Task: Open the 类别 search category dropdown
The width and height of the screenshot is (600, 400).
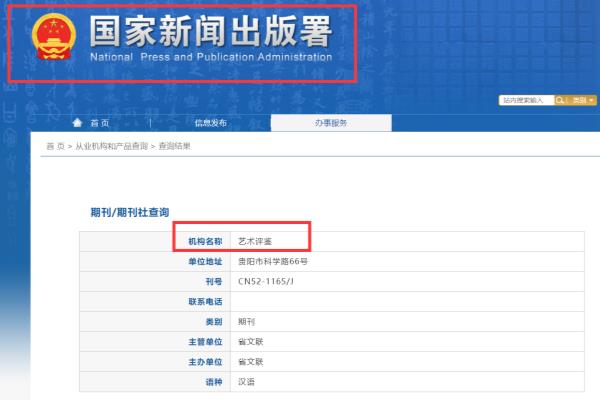Action: 582,100
